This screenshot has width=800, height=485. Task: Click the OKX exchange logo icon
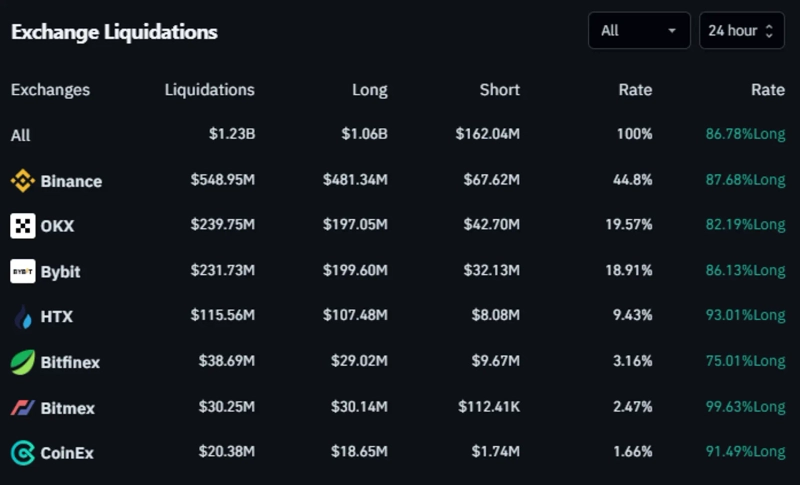click(22, 226)
